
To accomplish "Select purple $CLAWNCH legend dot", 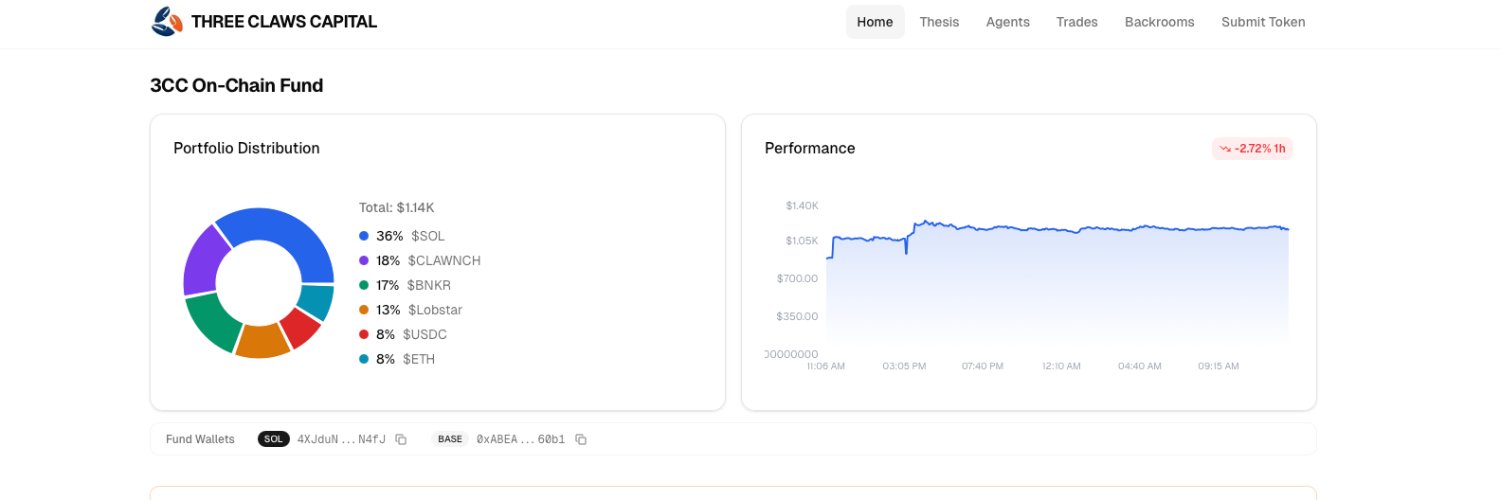I will 364,261.
